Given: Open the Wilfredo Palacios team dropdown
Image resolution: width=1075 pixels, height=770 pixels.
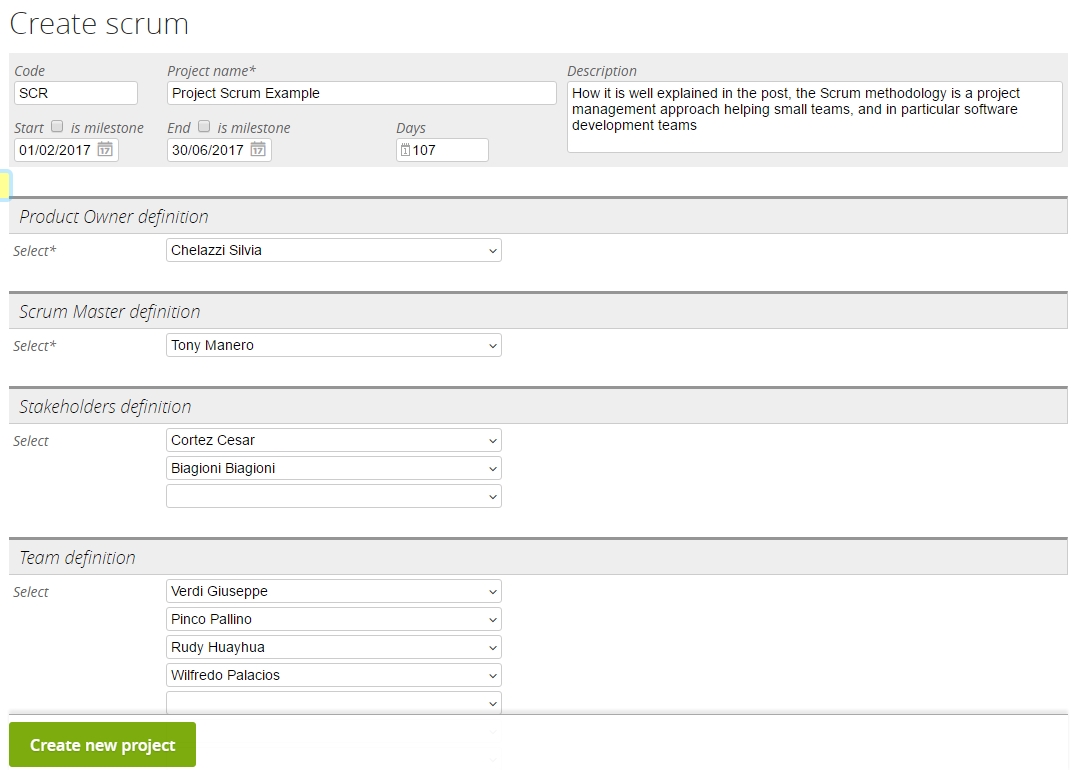Looking at the screenshot, I should [x=334, y=675].
